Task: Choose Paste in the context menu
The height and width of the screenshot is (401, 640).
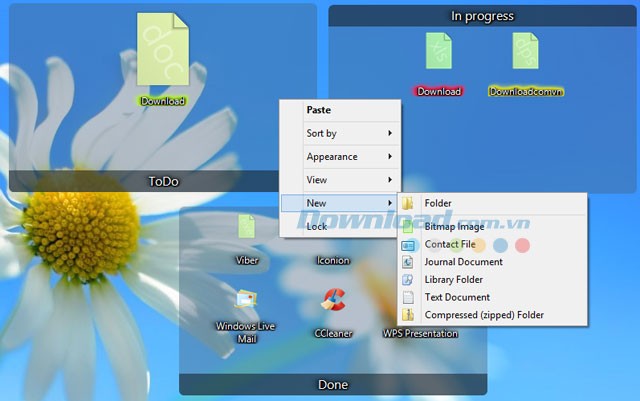Action: click(x=319, y=110)
